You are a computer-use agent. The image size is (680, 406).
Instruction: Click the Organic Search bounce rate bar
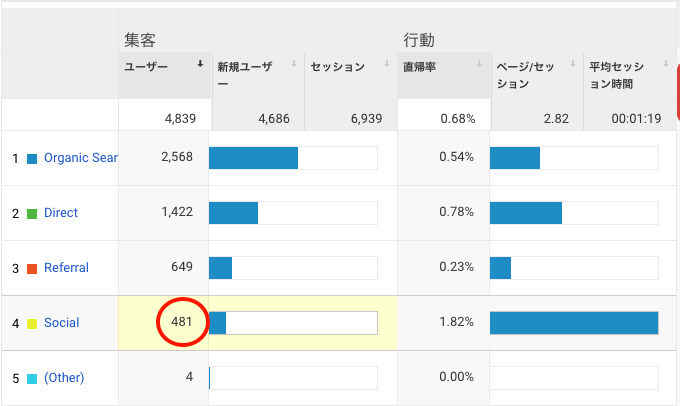pos(515,158)
